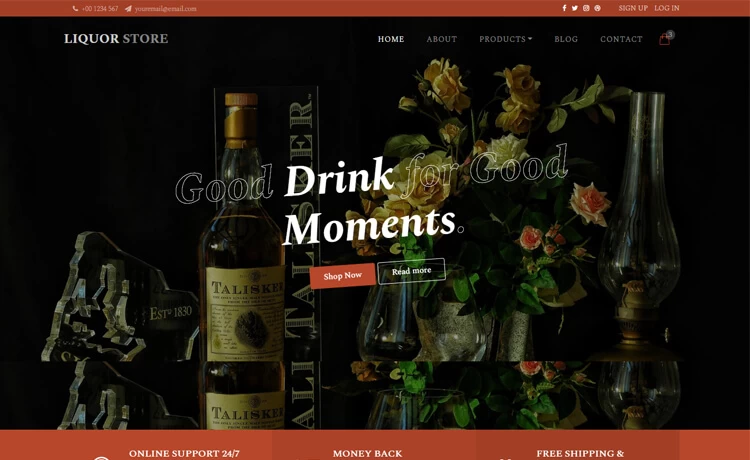Viewport: 750px width, 460px height.
Task: Expand the Products dropdown menu
Action: point(506,39)
